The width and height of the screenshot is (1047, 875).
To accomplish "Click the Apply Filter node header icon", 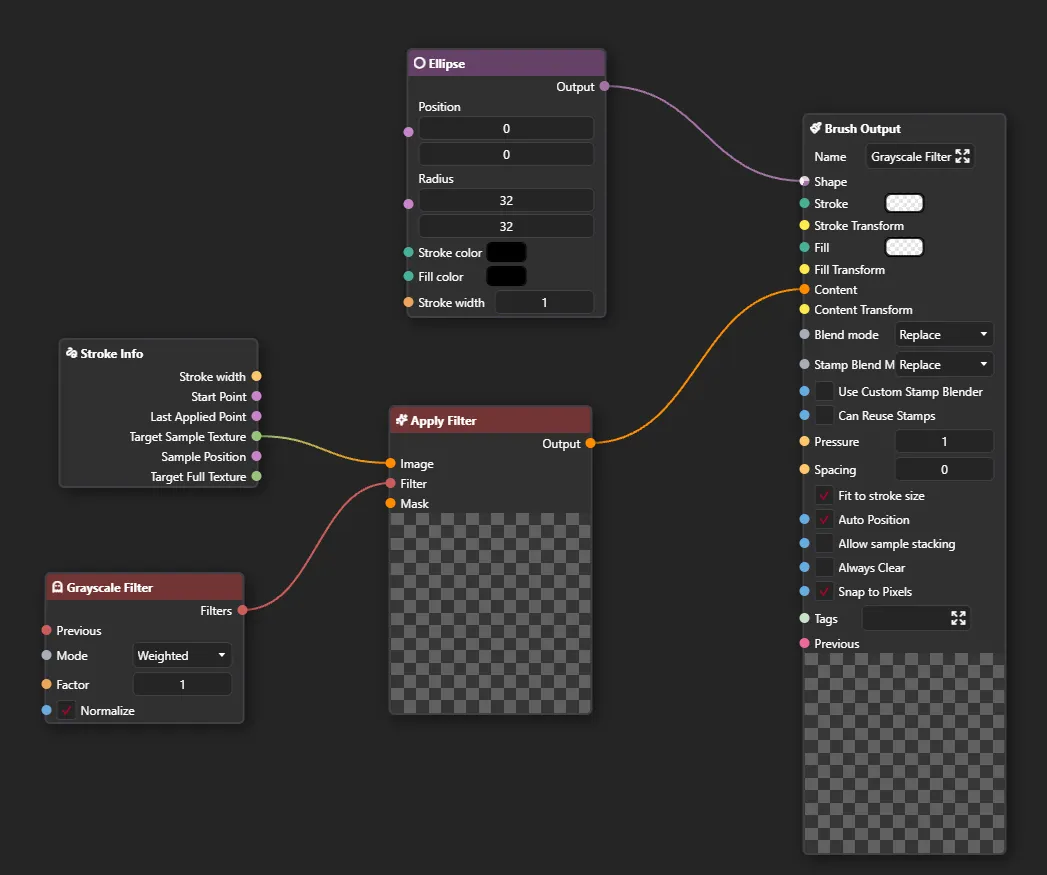I will [401, 421].
